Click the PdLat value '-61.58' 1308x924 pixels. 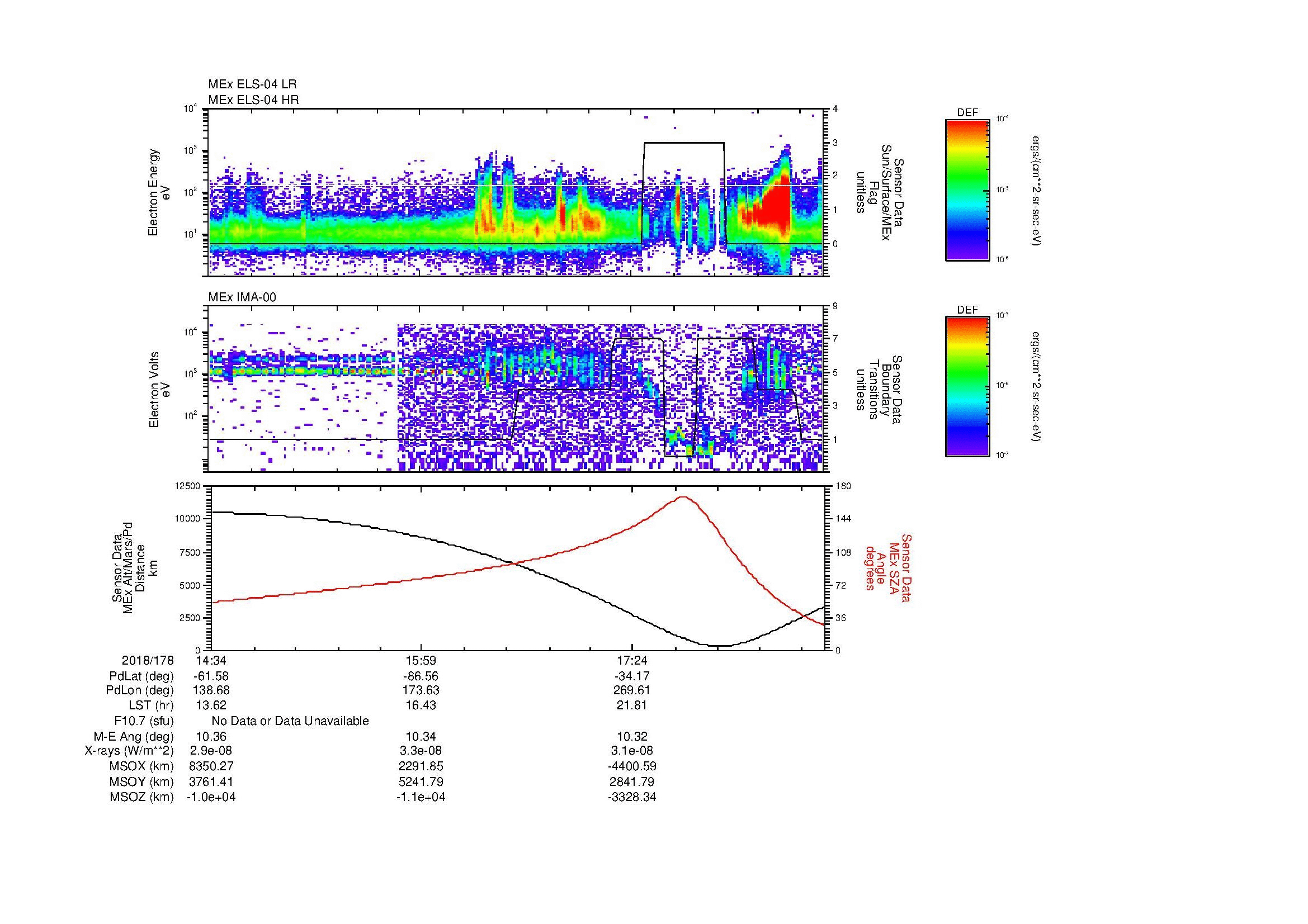click(x=211, y=676)
